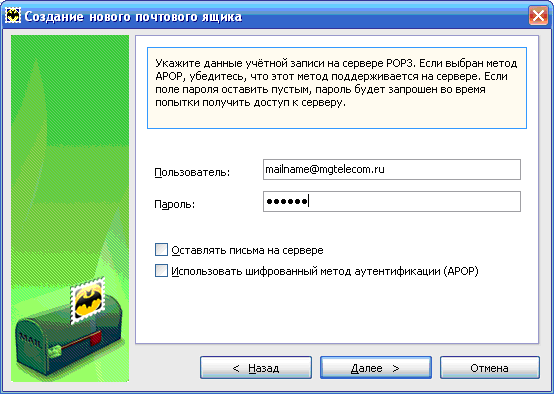
Task: Click the red flag on the mailbox
Action: pos(96,339)
